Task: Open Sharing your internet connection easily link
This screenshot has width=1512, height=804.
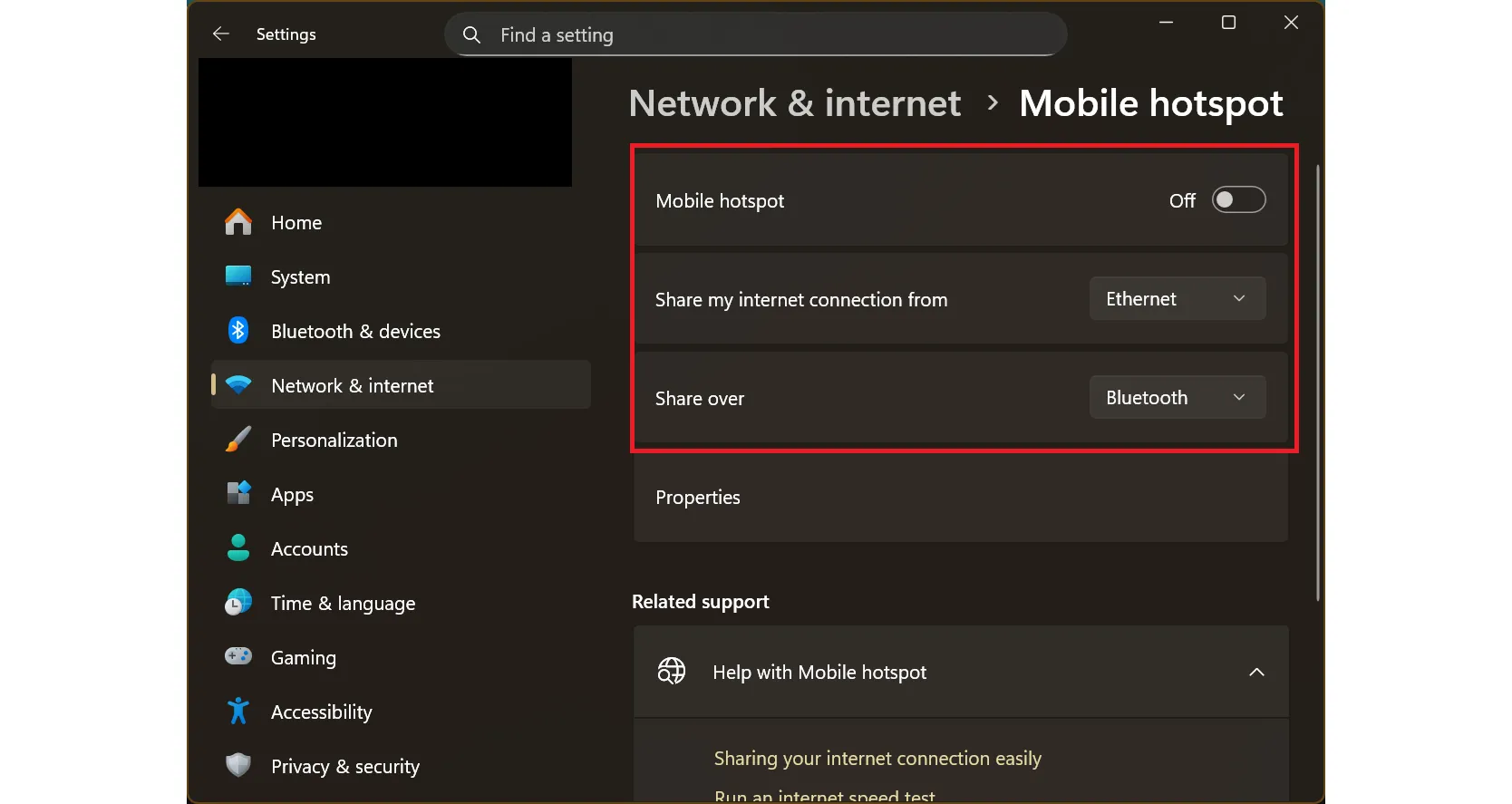Action: pos(877,759)
